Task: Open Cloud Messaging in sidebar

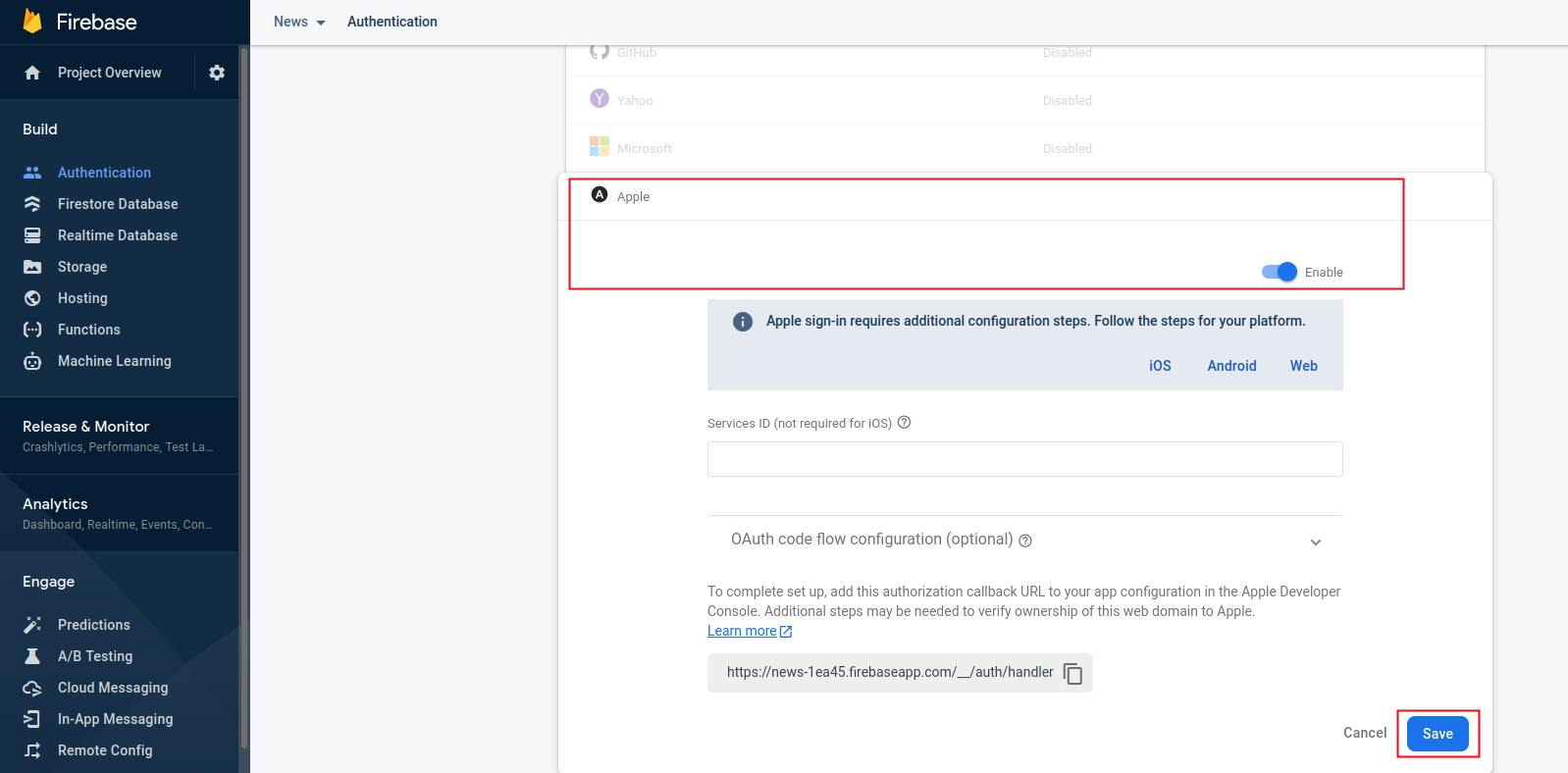Action: (112, 688)
